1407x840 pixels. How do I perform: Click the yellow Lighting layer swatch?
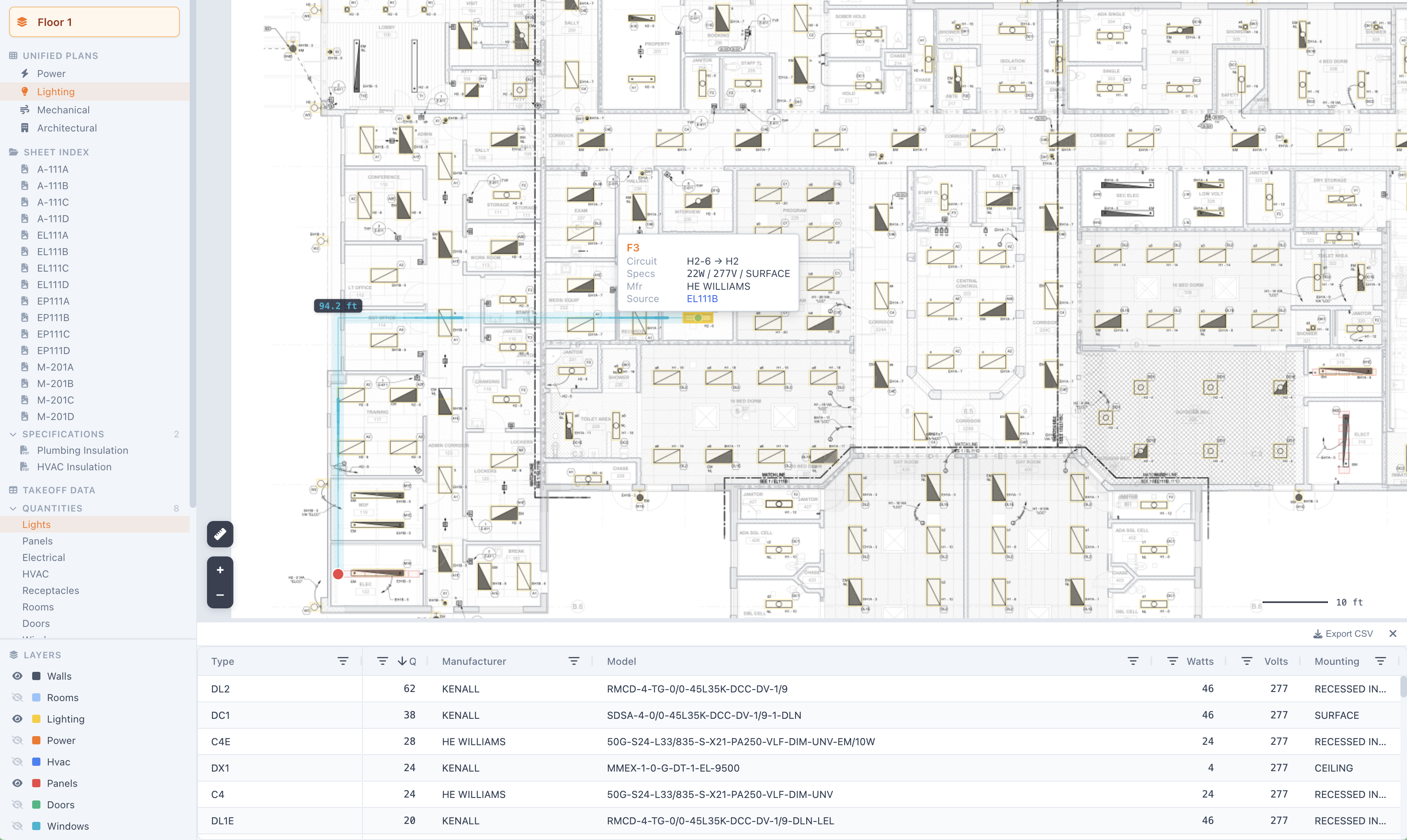(36, 719)
